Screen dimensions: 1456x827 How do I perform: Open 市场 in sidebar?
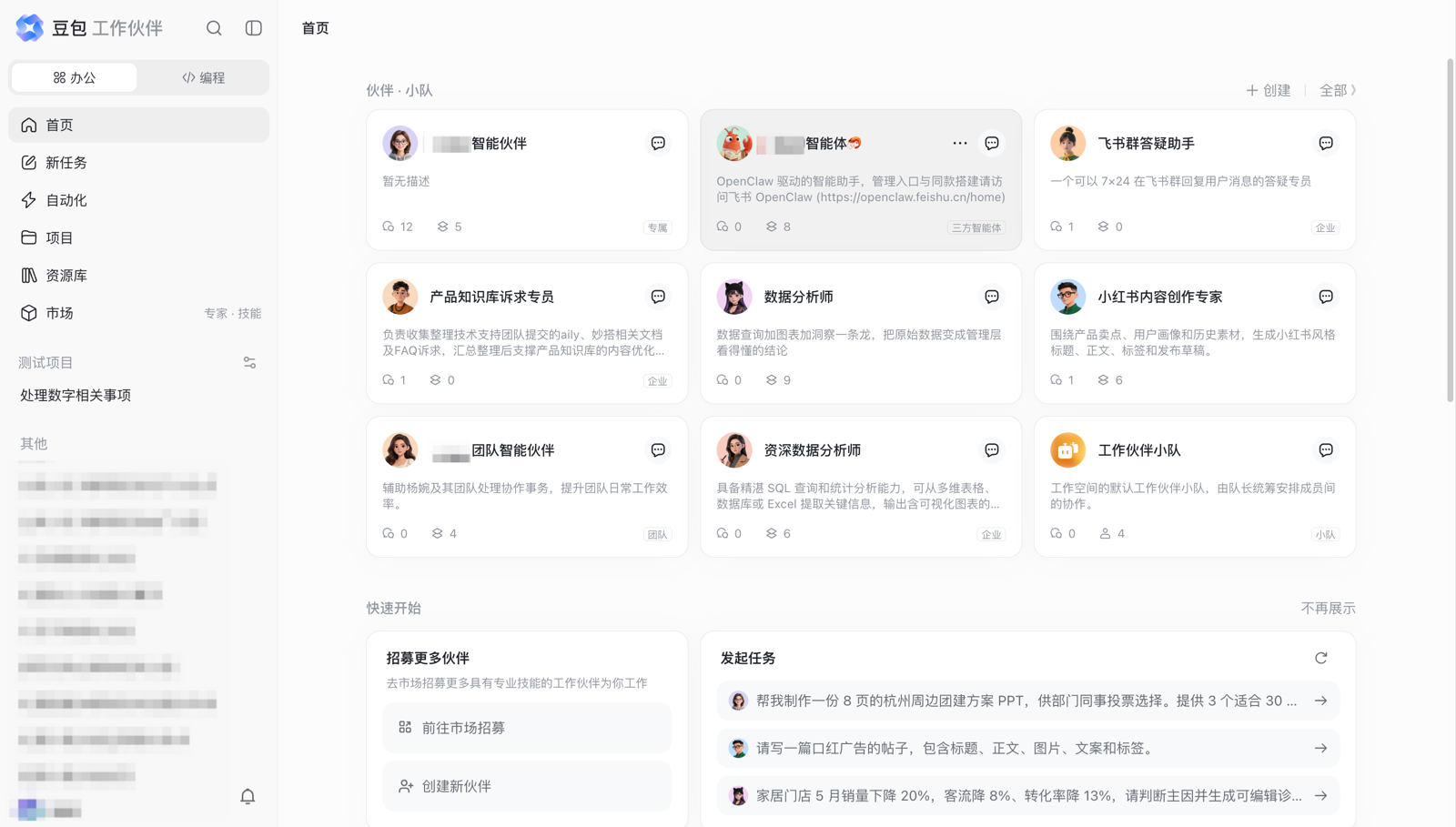coord(139,313)
